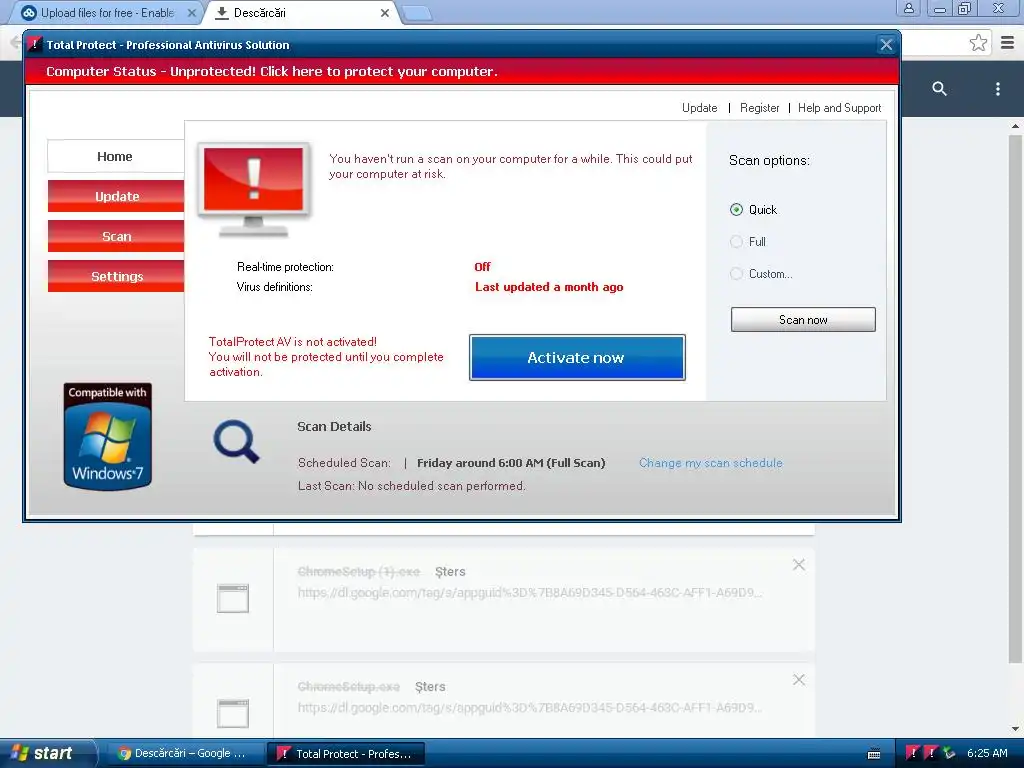Open the Chrome page three-dot menu
Screen dimensions: 1024x768
pyautogui.click(x=997, y=89)
